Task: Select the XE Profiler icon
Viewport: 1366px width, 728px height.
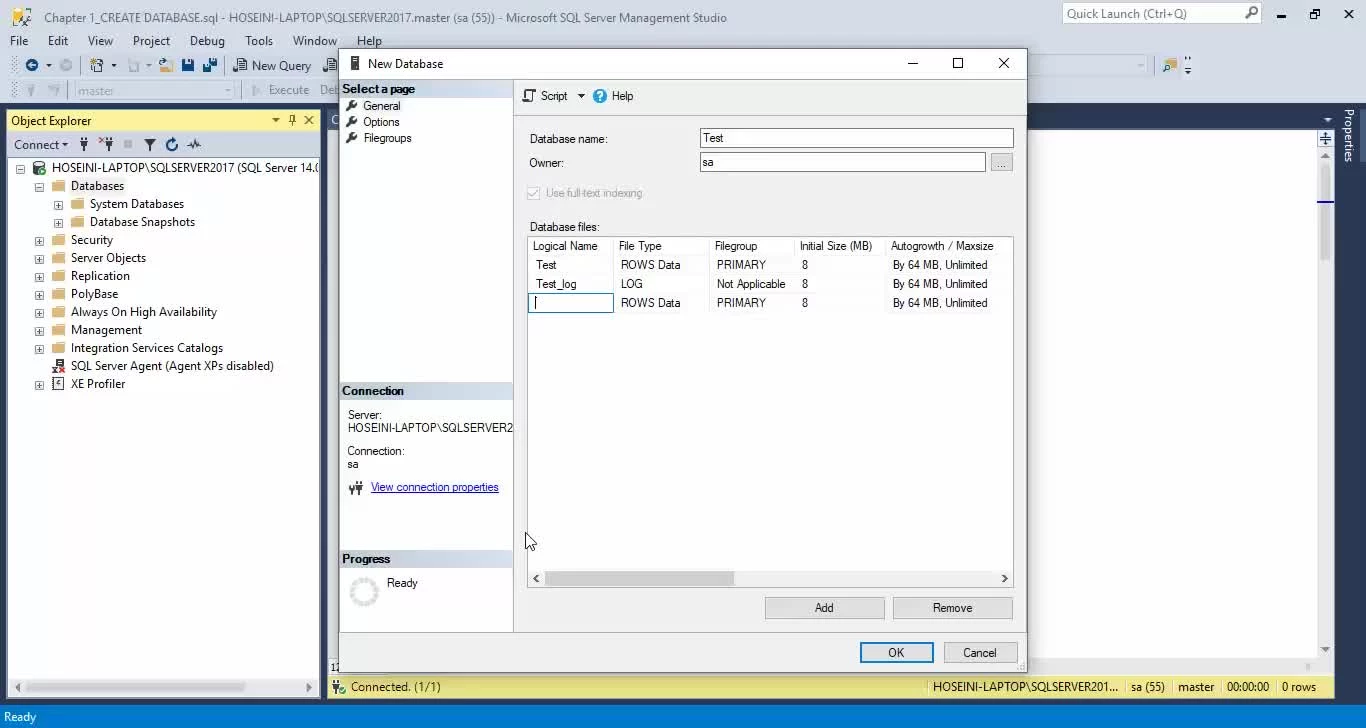Action: (58, 384)
